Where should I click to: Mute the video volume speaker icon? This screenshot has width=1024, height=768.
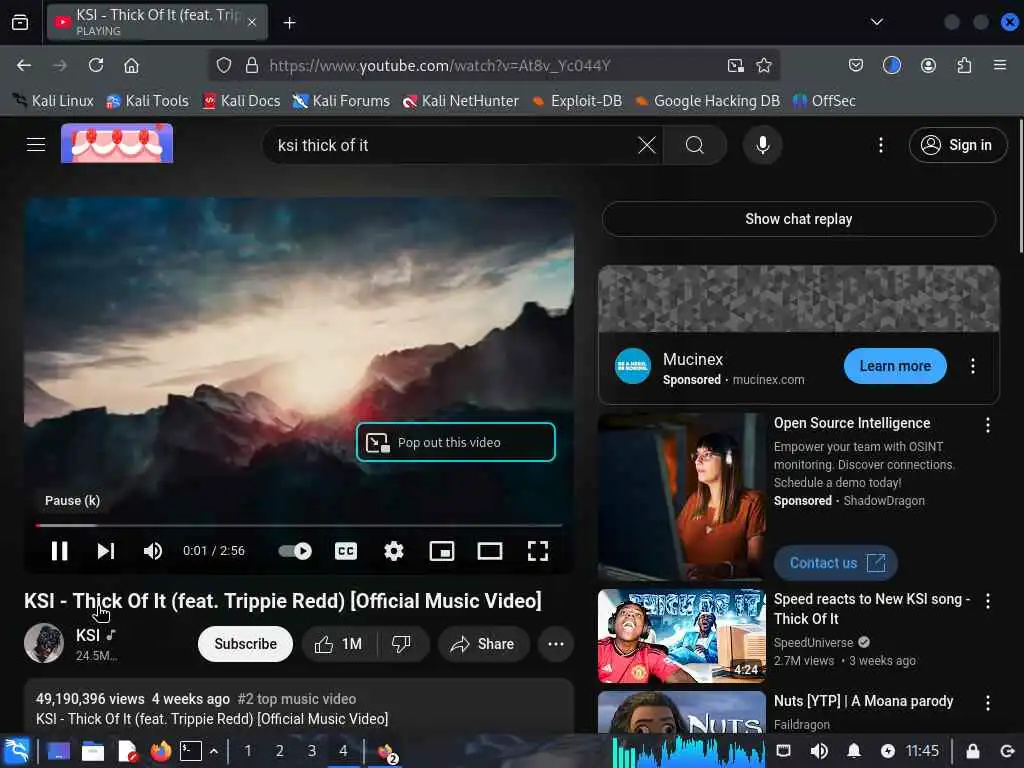pos(153,551)
